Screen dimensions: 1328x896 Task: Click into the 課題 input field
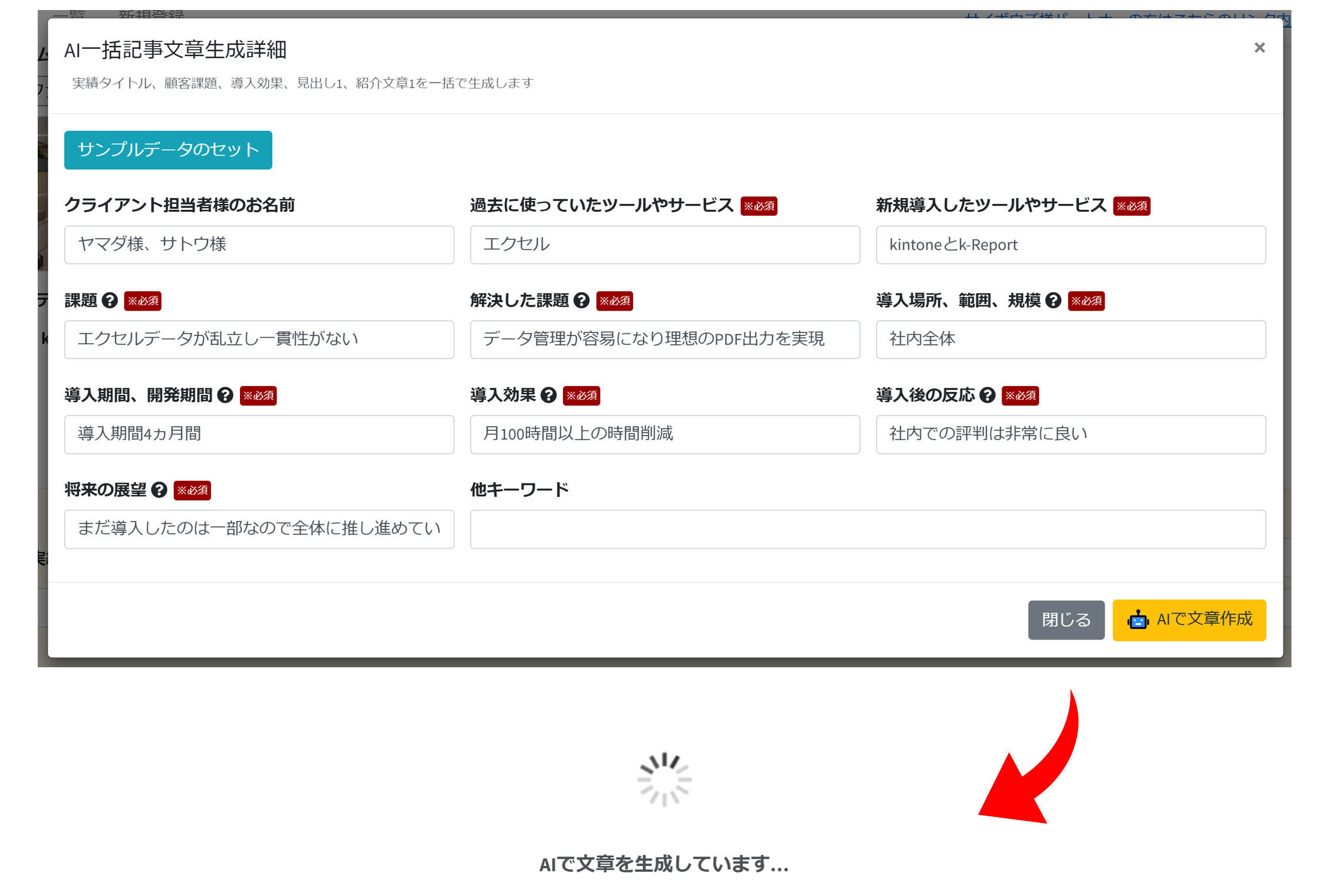pyautogui.click(x=259, y=340)
